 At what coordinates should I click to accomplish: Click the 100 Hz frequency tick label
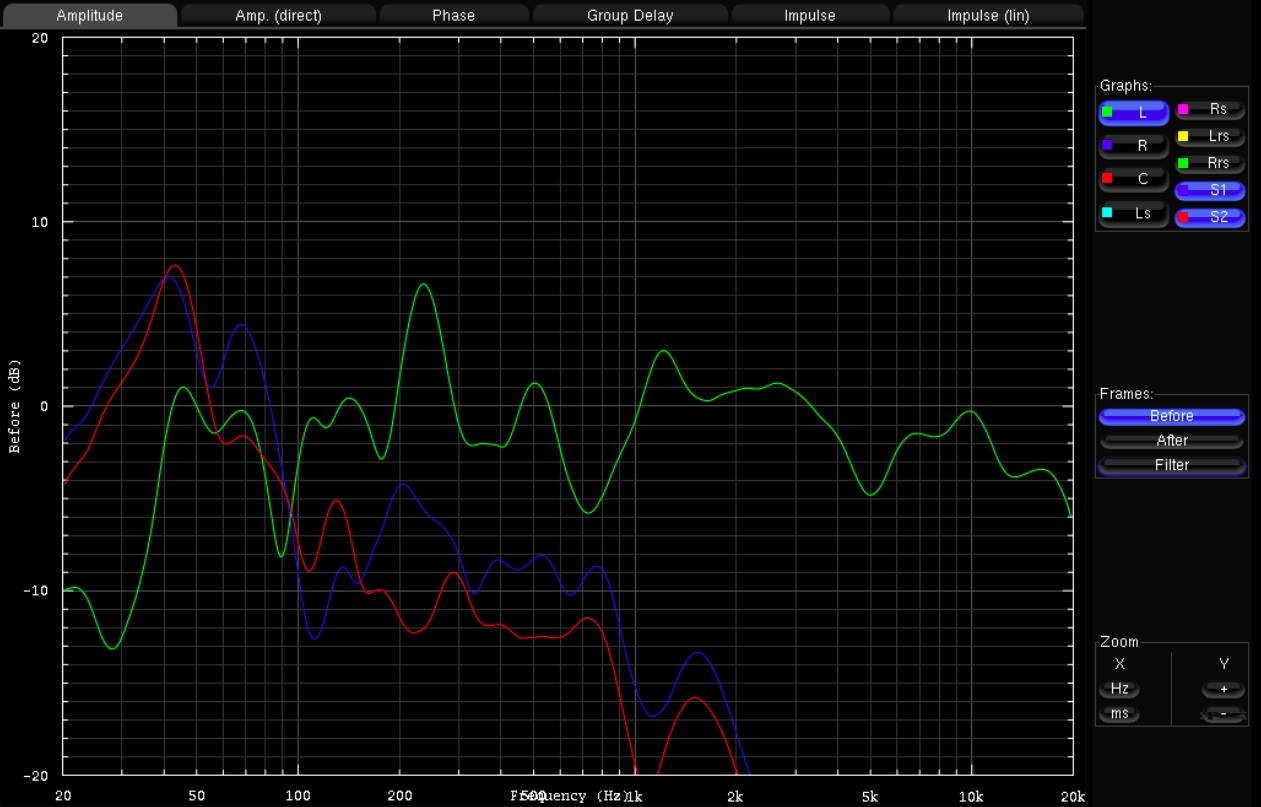[x=298, y=796]
